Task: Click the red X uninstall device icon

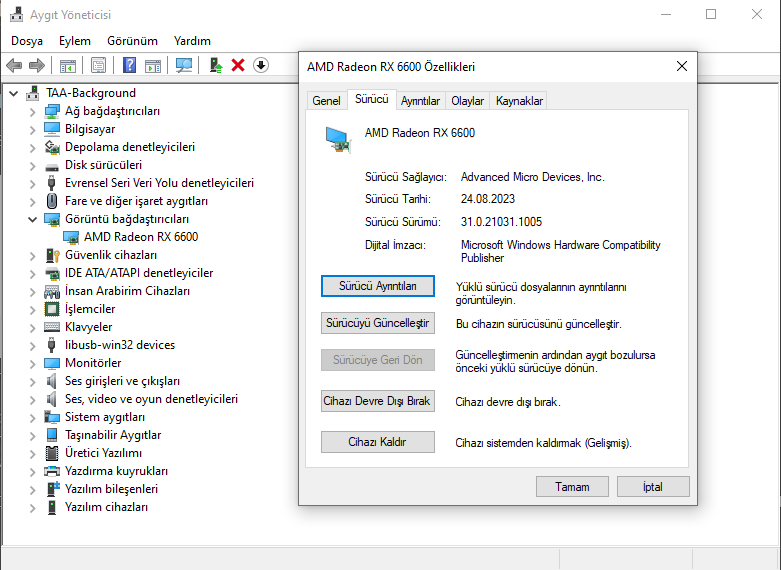Action: [x=238, y=65]
